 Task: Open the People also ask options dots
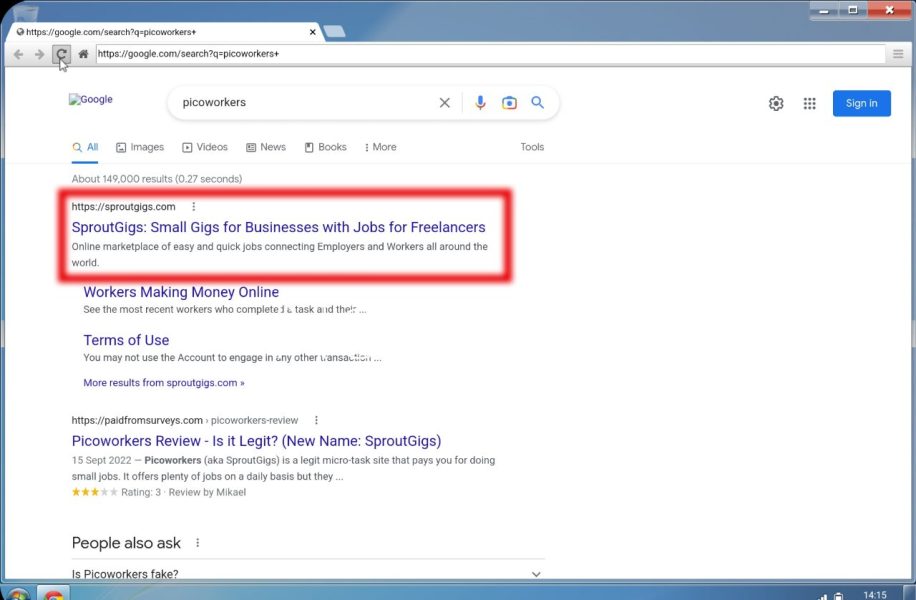coord(197,543)
